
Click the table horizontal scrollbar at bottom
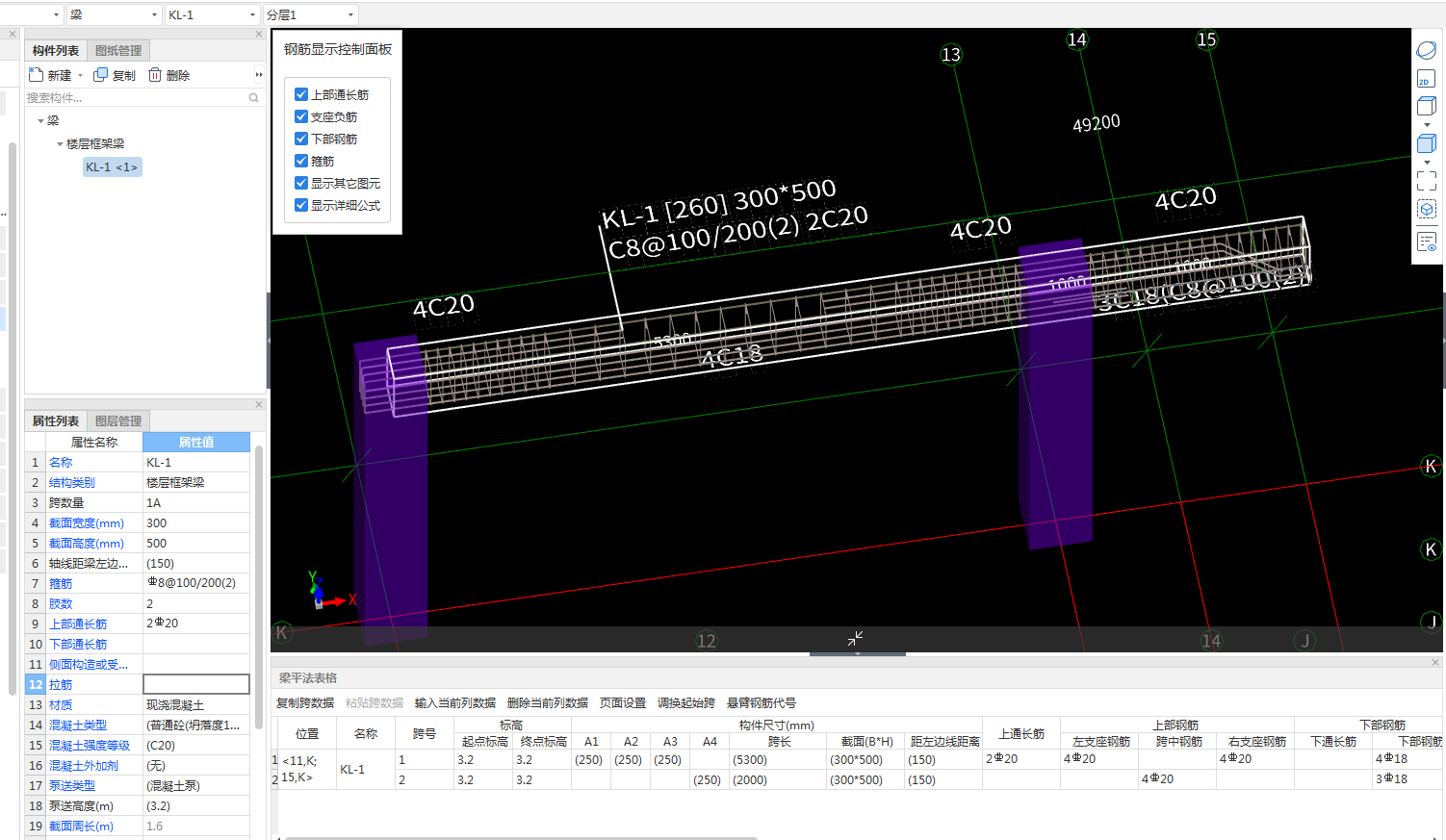coord(520,837)
